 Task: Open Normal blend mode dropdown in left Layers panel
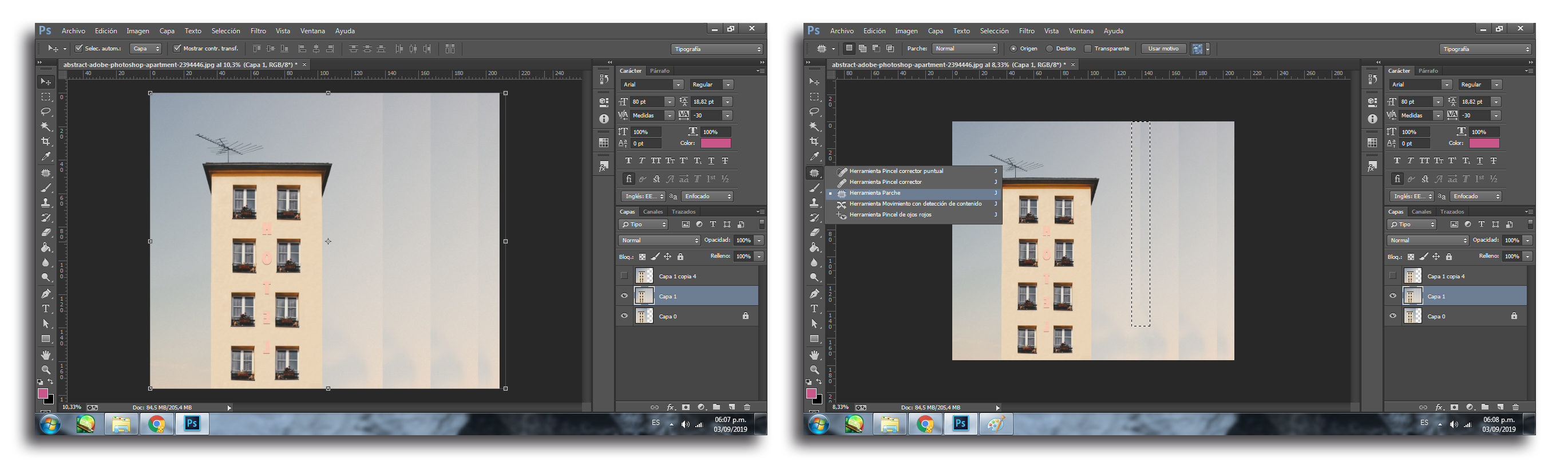click(x=659, y=240)
